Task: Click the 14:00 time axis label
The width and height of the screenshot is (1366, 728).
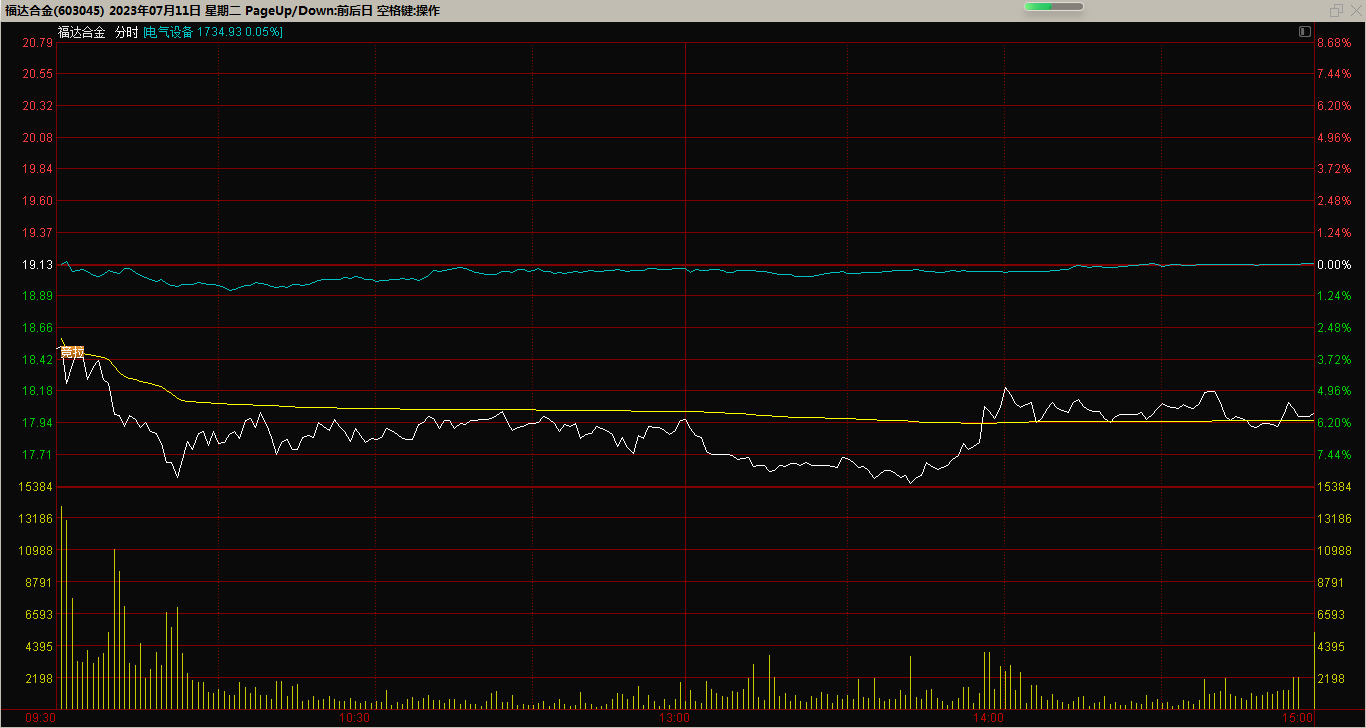Action: coord(988,718)
